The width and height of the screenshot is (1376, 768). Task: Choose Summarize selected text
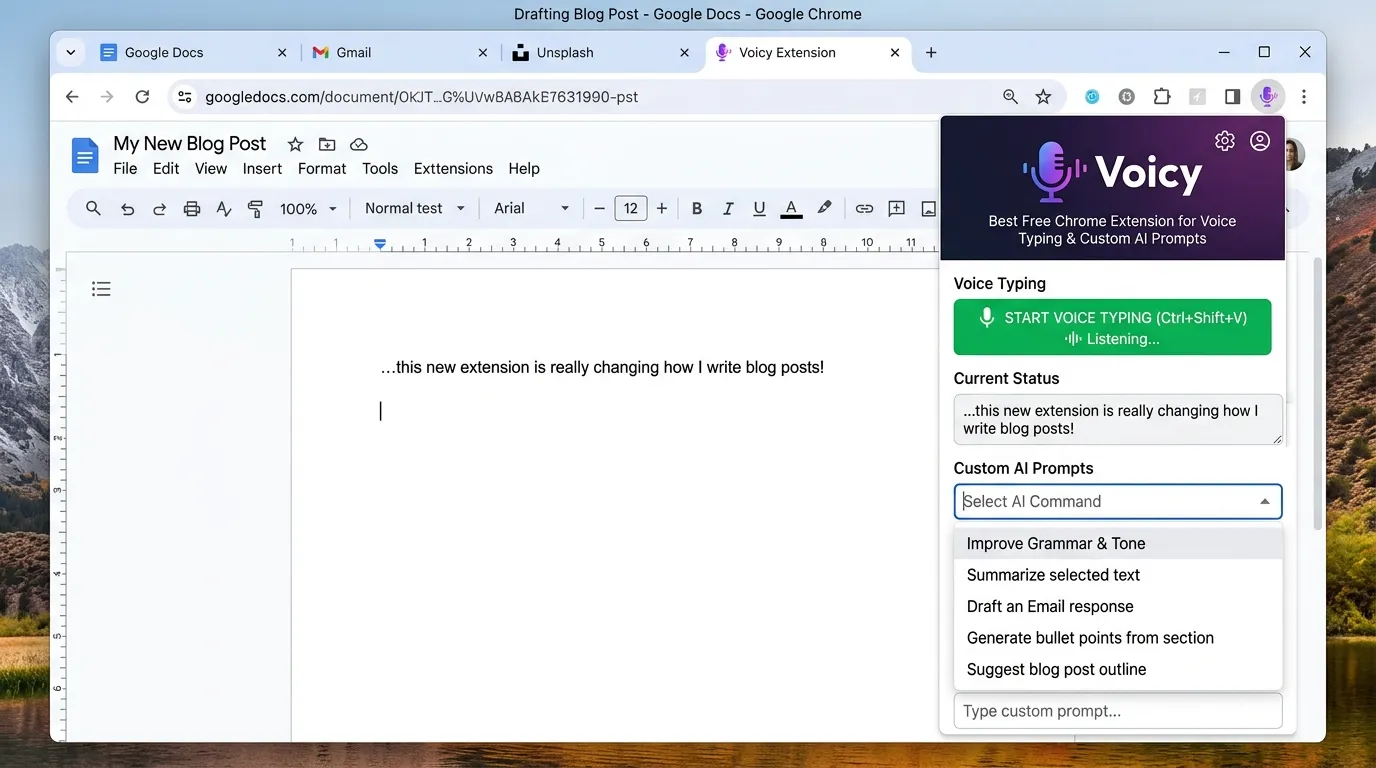1118,575
